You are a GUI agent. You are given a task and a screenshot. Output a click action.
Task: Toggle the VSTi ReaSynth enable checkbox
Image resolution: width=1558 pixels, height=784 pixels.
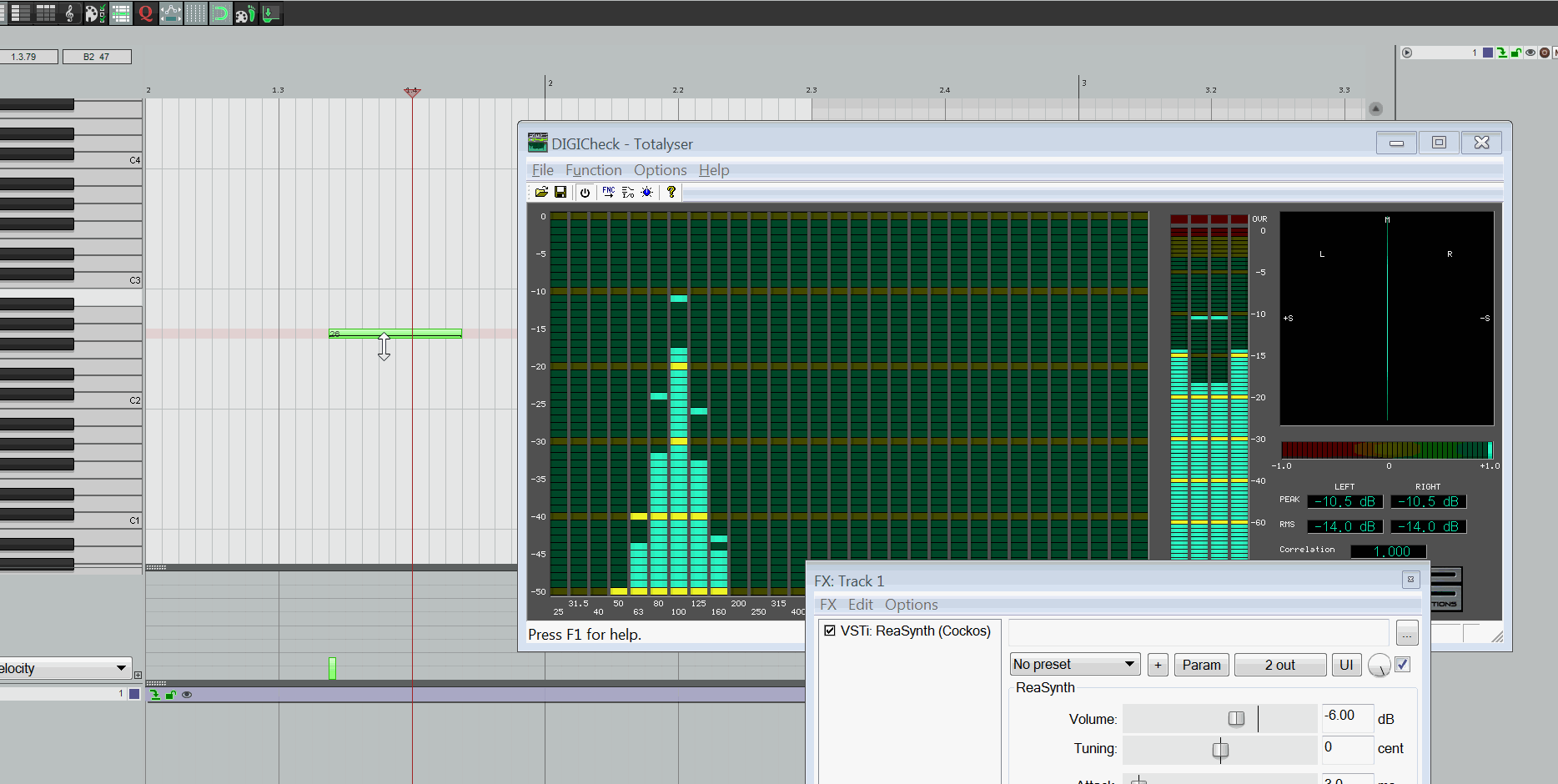[x=830, y=631]
